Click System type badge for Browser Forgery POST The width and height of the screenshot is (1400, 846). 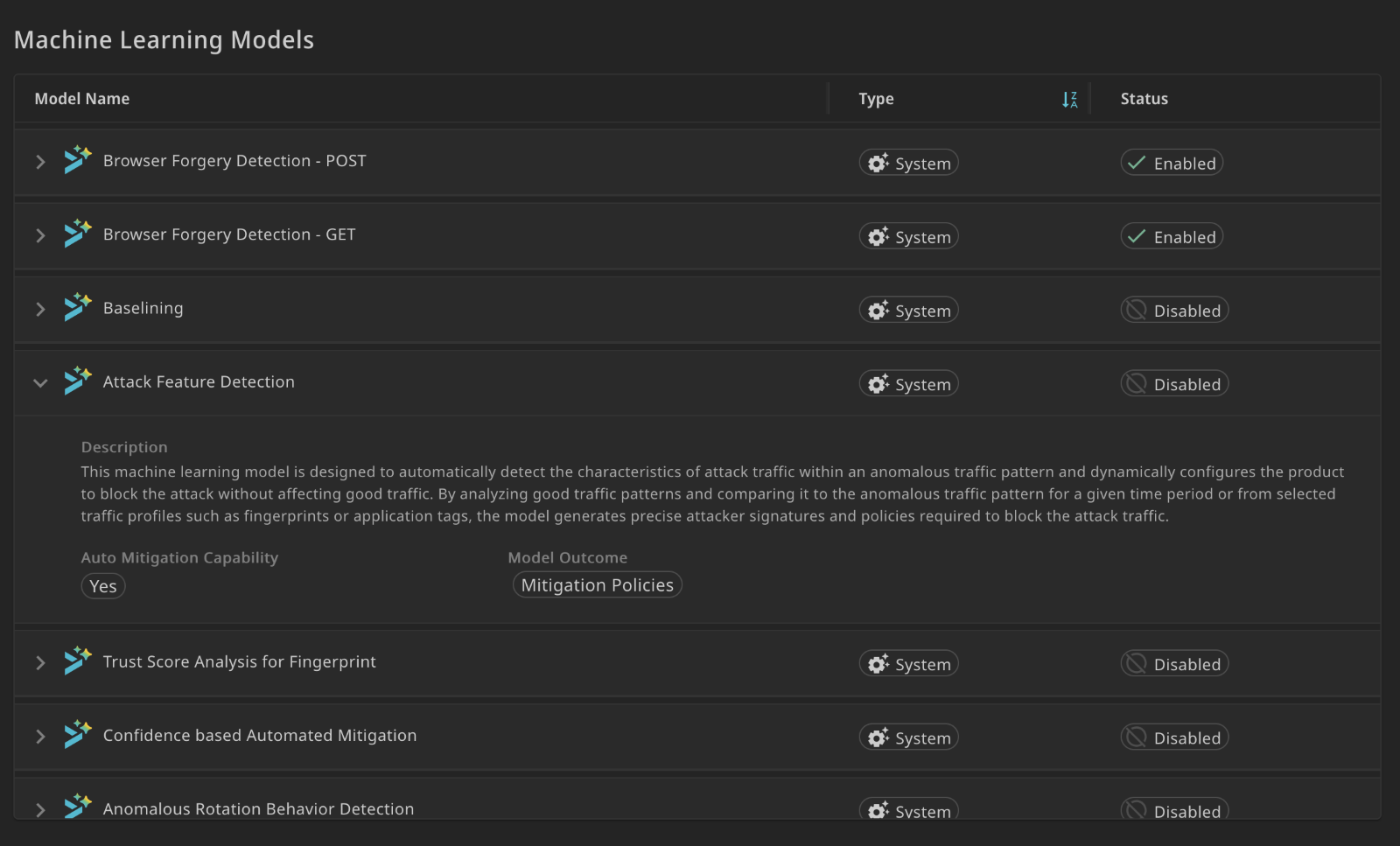point(909,163)
